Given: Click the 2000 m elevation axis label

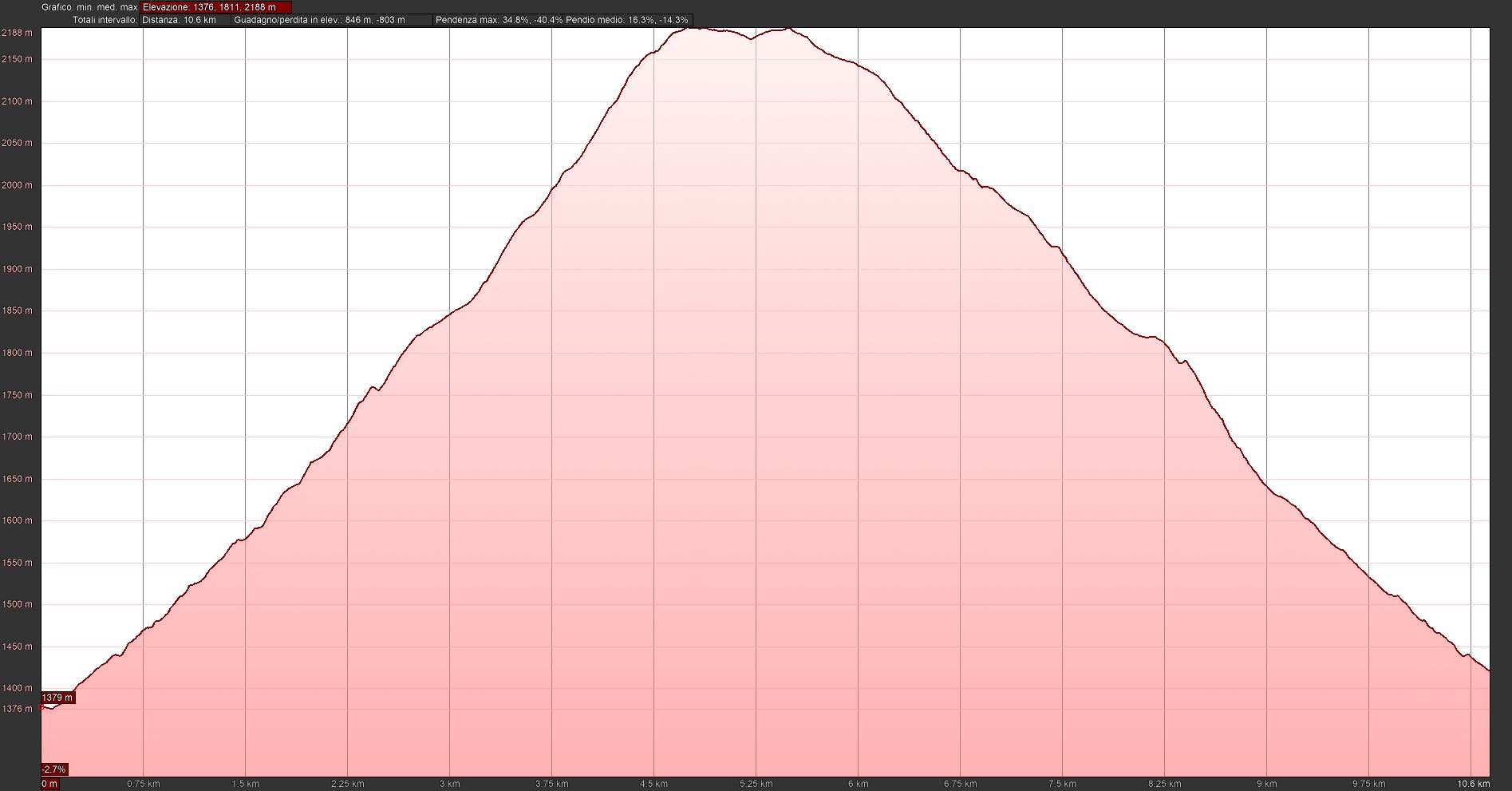Looking at the screenshot, I should (17, 185).
